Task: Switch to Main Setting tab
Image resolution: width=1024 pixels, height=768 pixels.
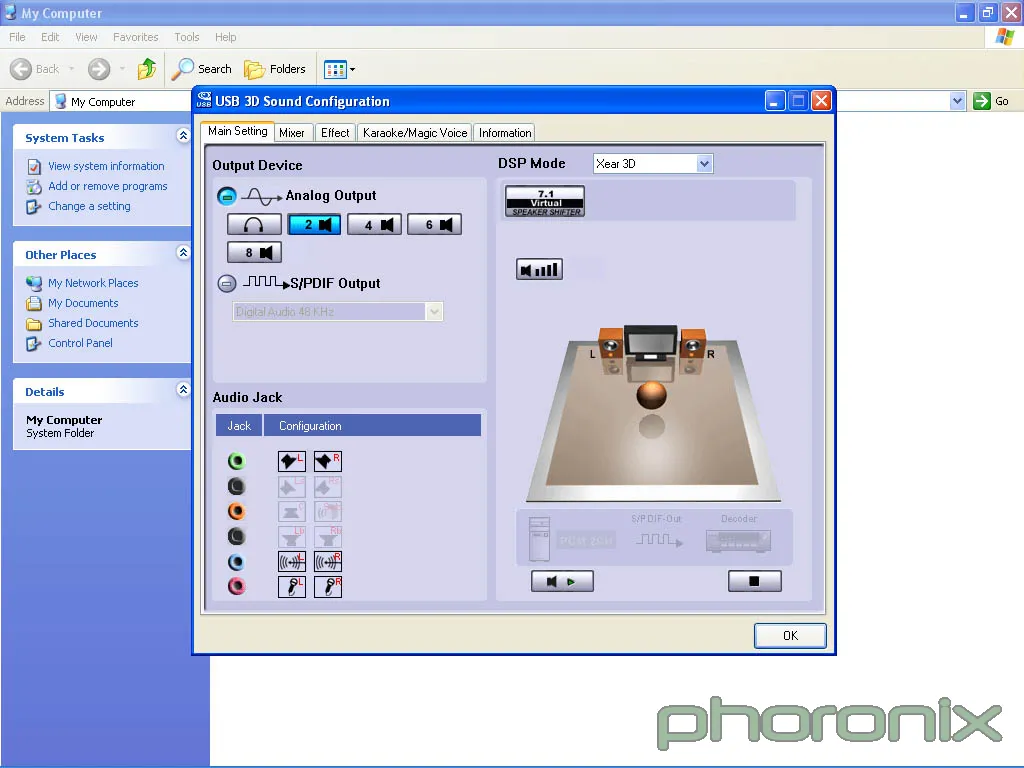Action: coord(238,131)
